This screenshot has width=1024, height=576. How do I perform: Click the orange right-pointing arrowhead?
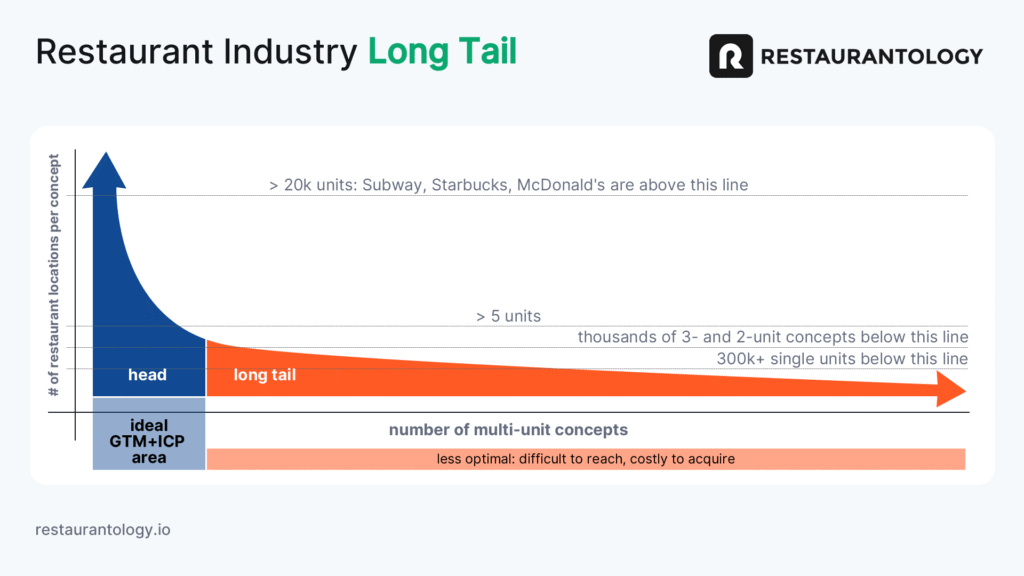[x=951, y=389]
